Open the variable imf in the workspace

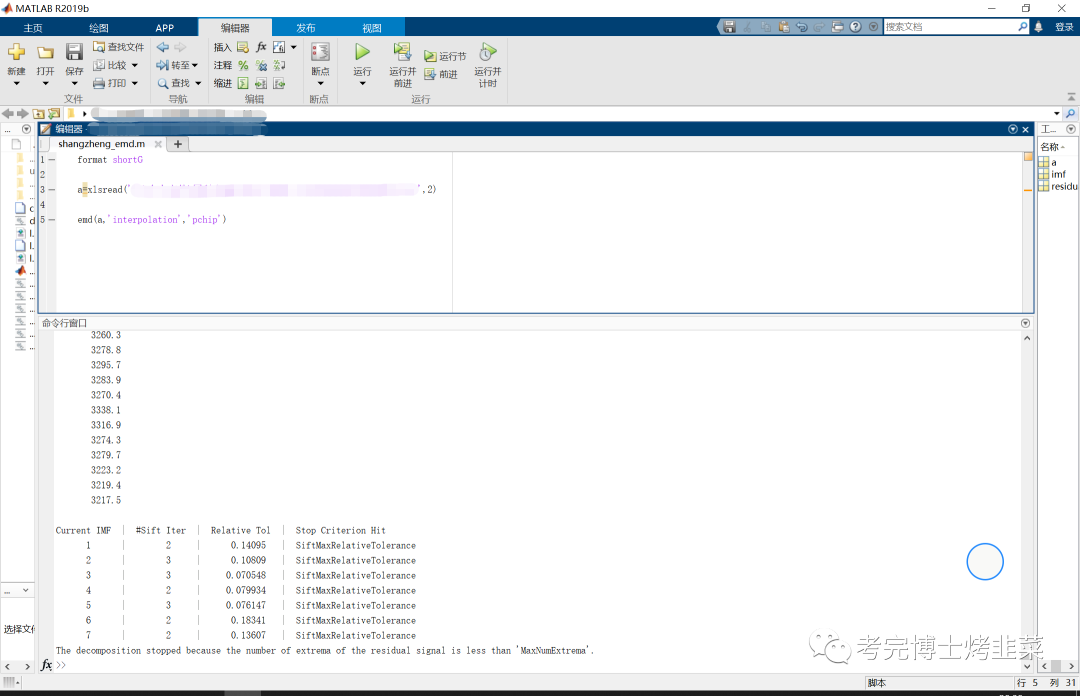[1057, 174]
